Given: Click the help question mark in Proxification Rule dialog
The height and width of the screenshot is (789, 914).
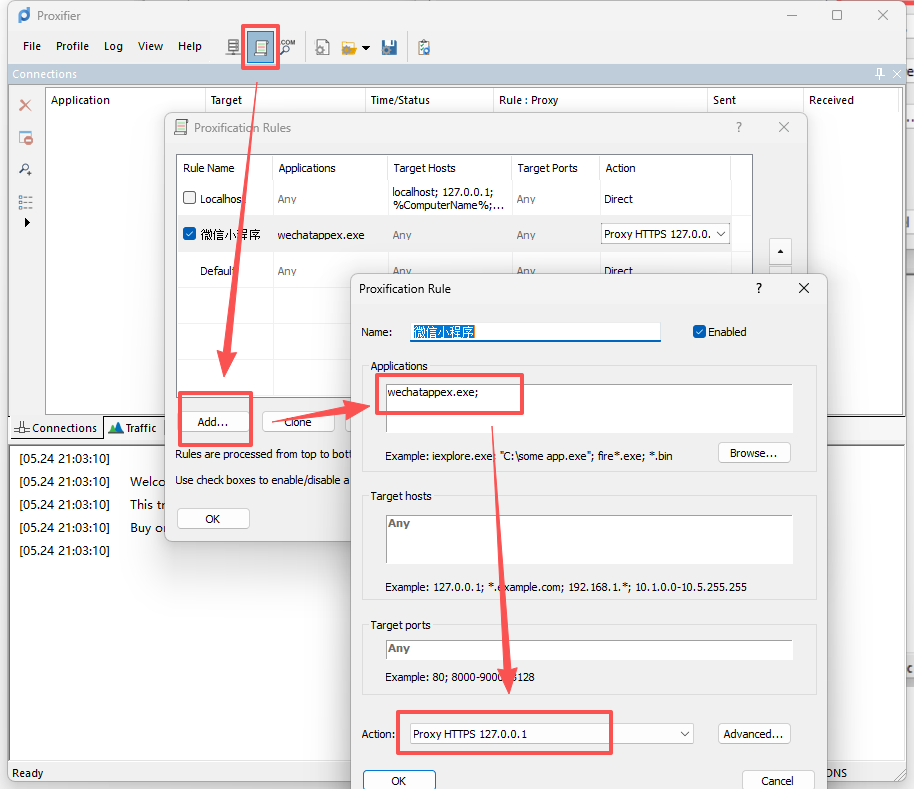Looking at the screenshot, I should [758, 288].
